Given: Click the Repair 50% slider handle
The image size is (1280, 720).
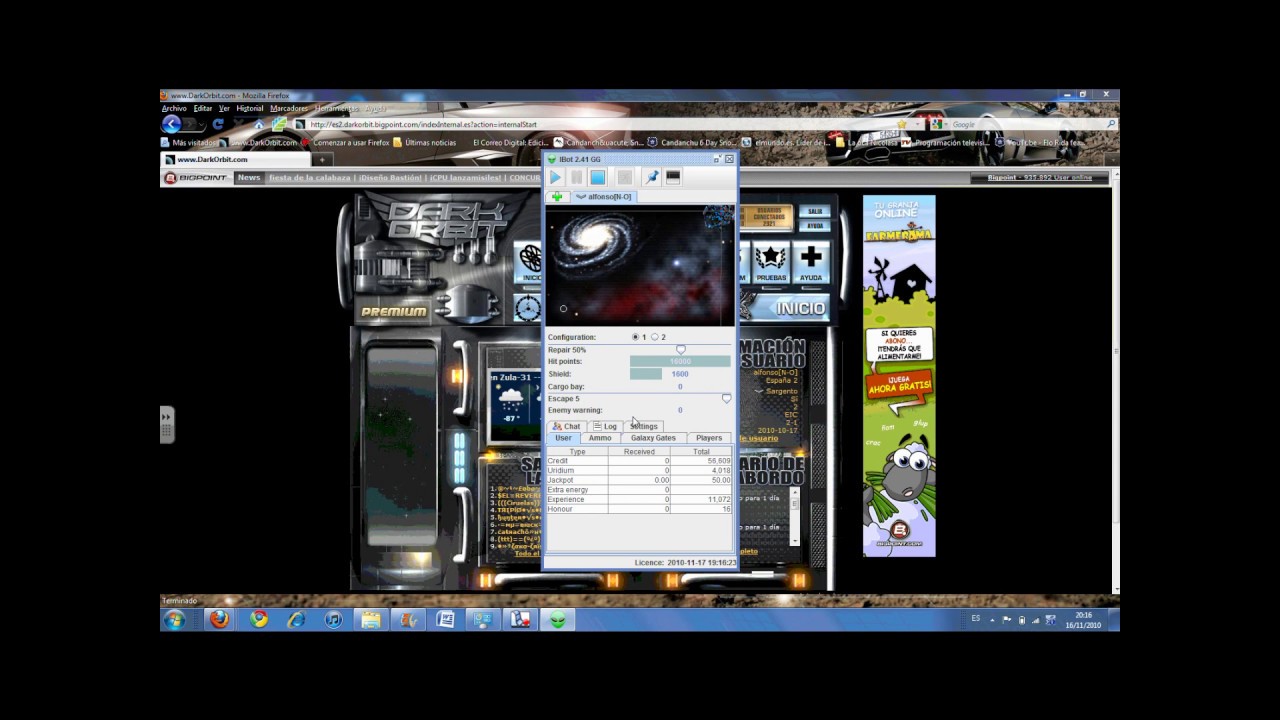Looking at the screenshot, I should (x=681, y=350).
